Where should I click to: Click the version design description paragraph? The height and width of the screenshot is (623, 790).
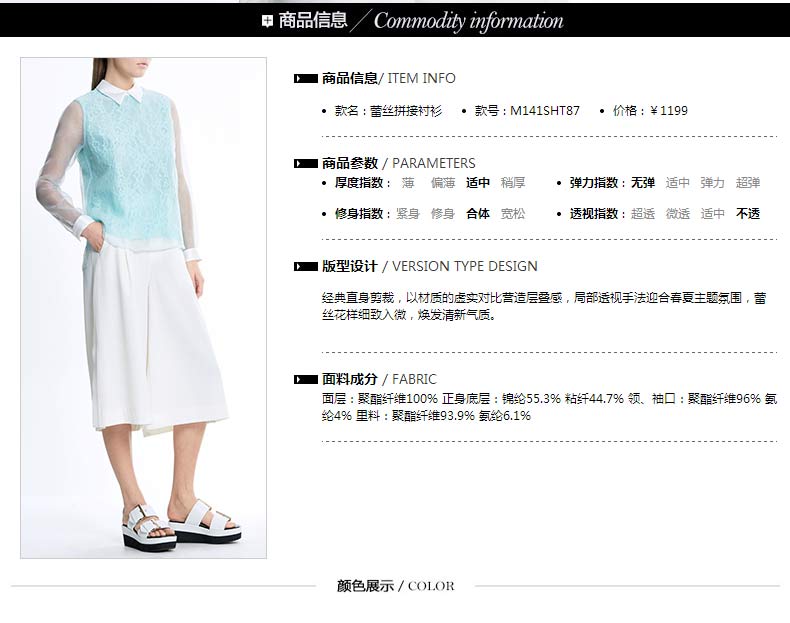click(x=544, y=306)
